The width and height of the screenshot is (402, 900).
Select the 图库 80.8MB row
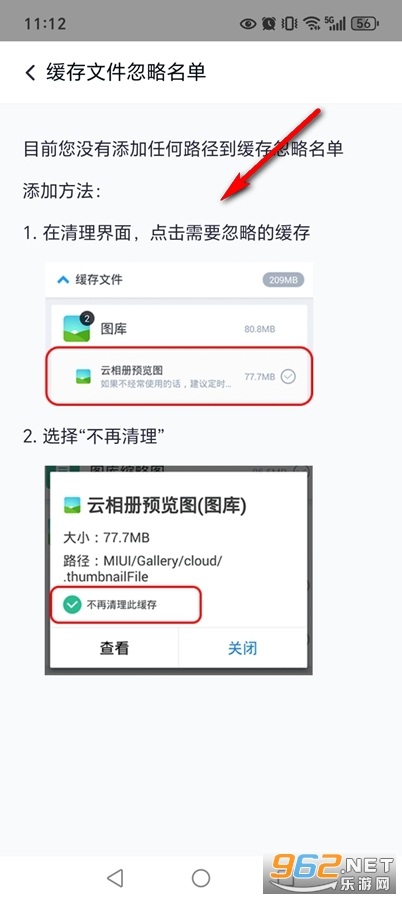(179, 328)
